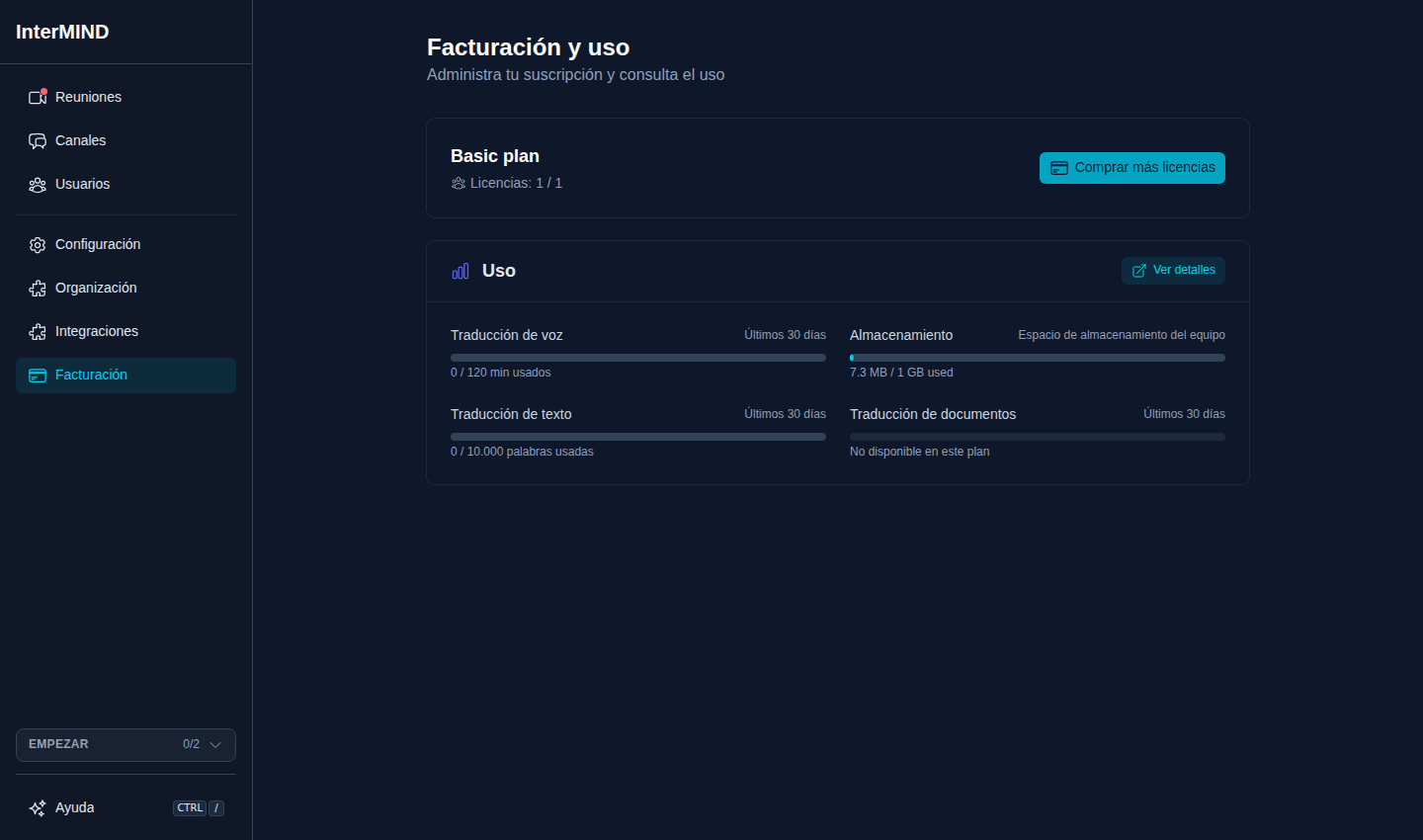
Task: Click the Canales chat bubble icon
Action: 38,140
